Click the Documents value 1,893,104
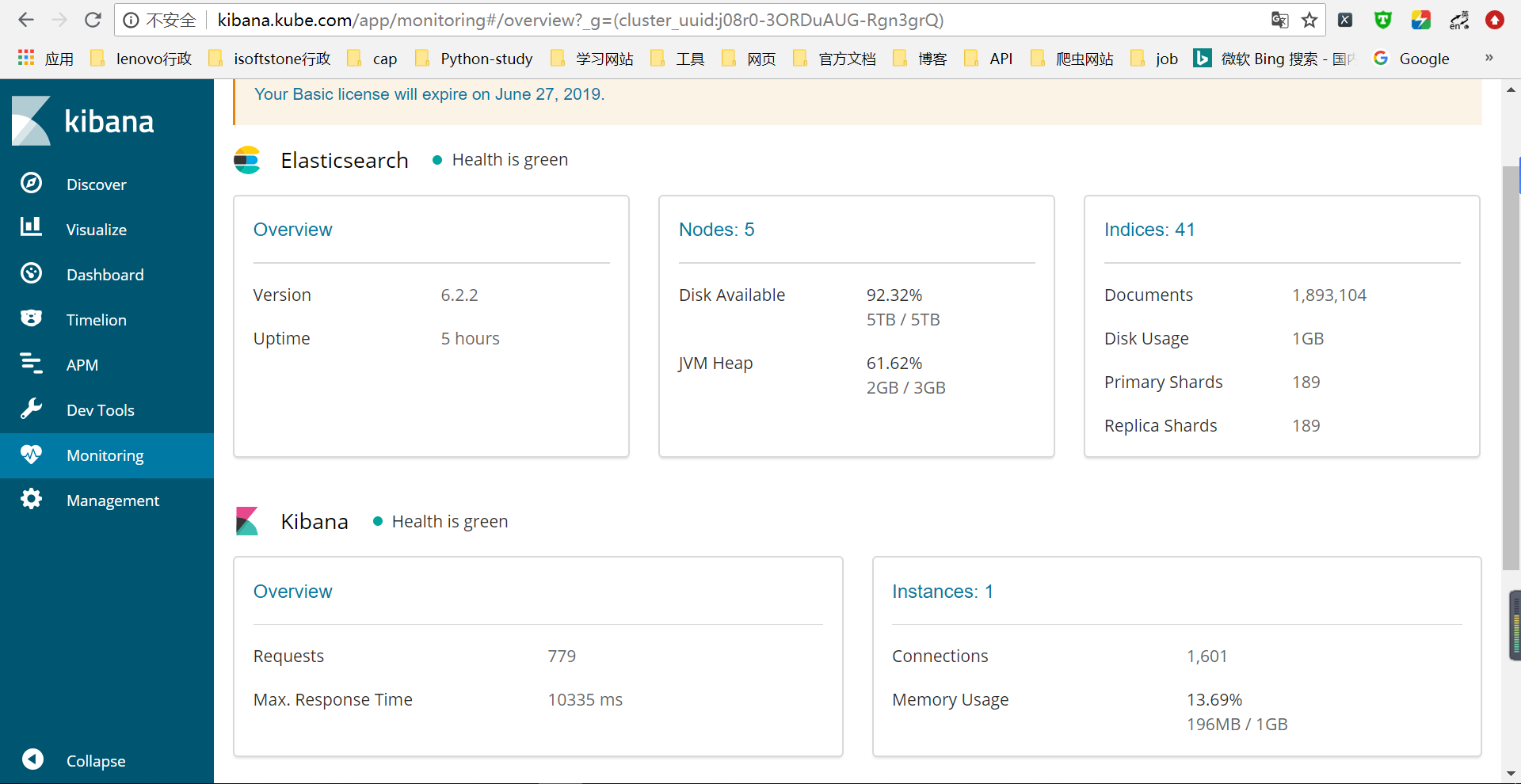Viewport: 1521px width, 784px height. (x=1329, y=295)
